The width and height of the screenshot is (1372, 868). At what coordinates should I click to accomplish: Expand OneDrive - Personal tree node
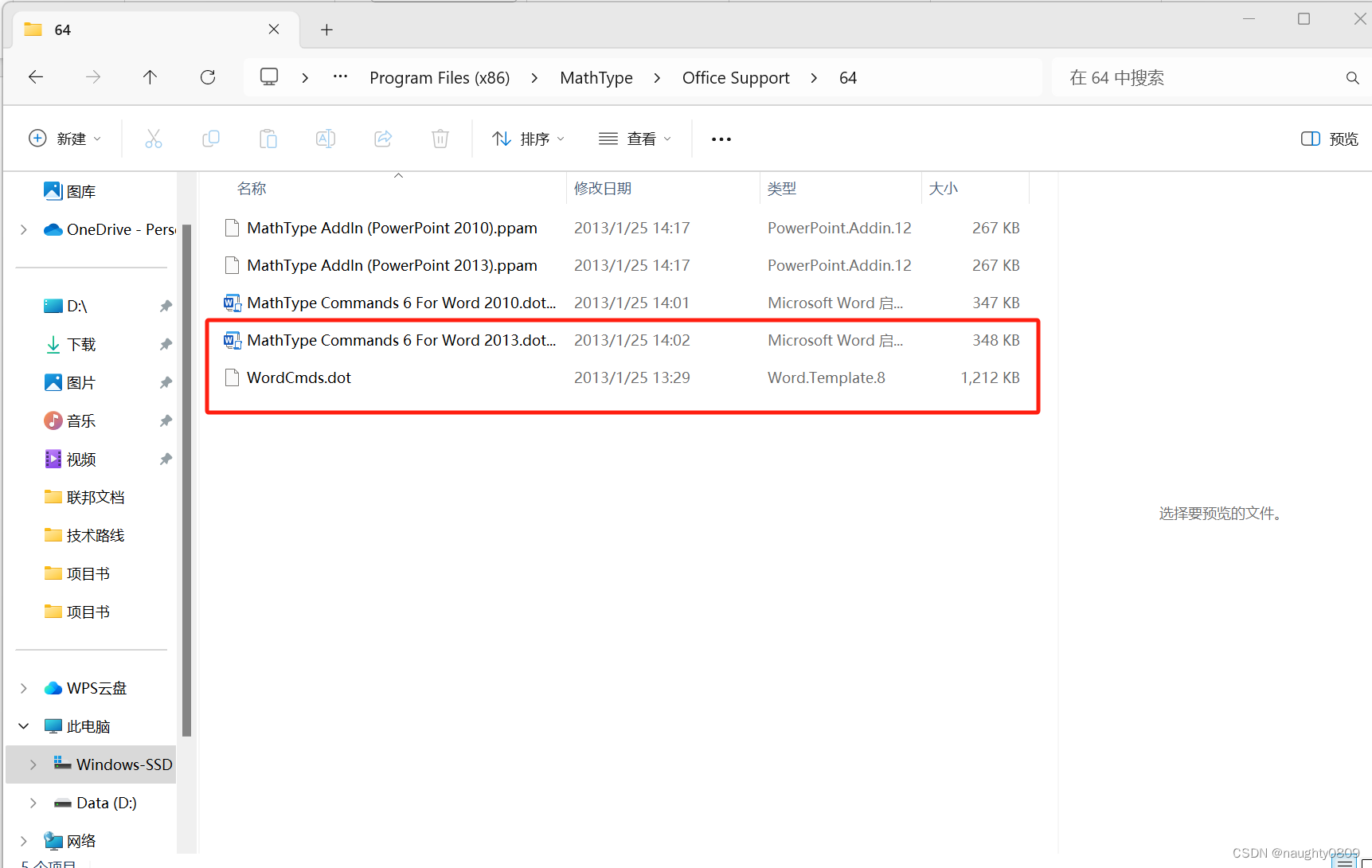[x=24, y=229]
